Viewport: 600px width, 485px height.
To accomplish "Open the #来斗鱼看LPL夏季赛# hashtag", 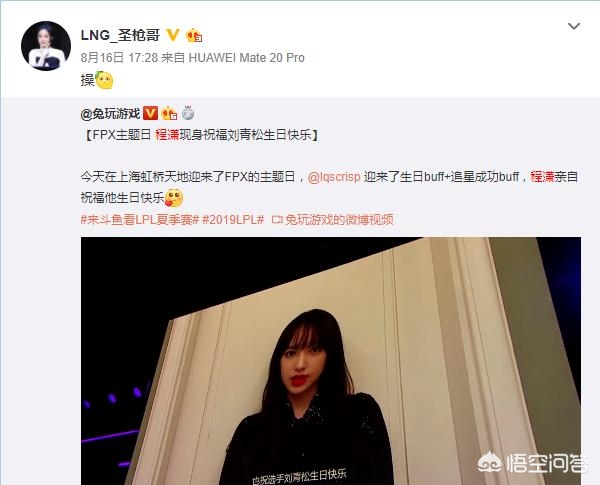I will 140,220.
